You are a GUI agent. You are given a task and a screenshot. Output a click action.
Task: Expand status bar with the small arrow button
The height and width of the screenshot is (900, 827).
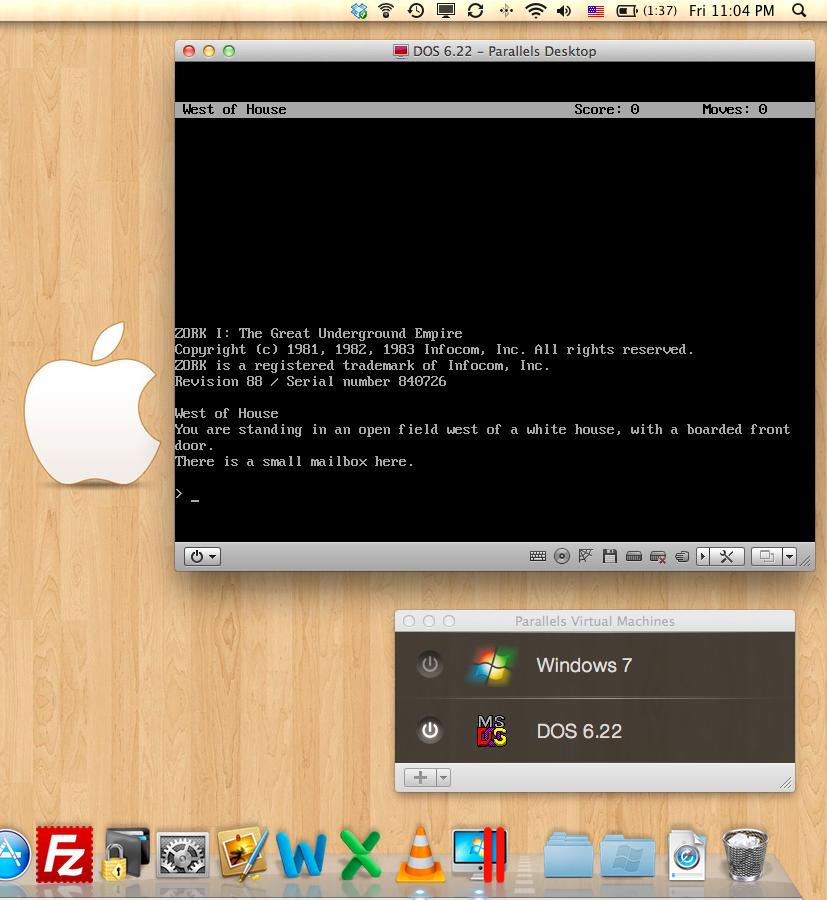(x=703, y=556)
